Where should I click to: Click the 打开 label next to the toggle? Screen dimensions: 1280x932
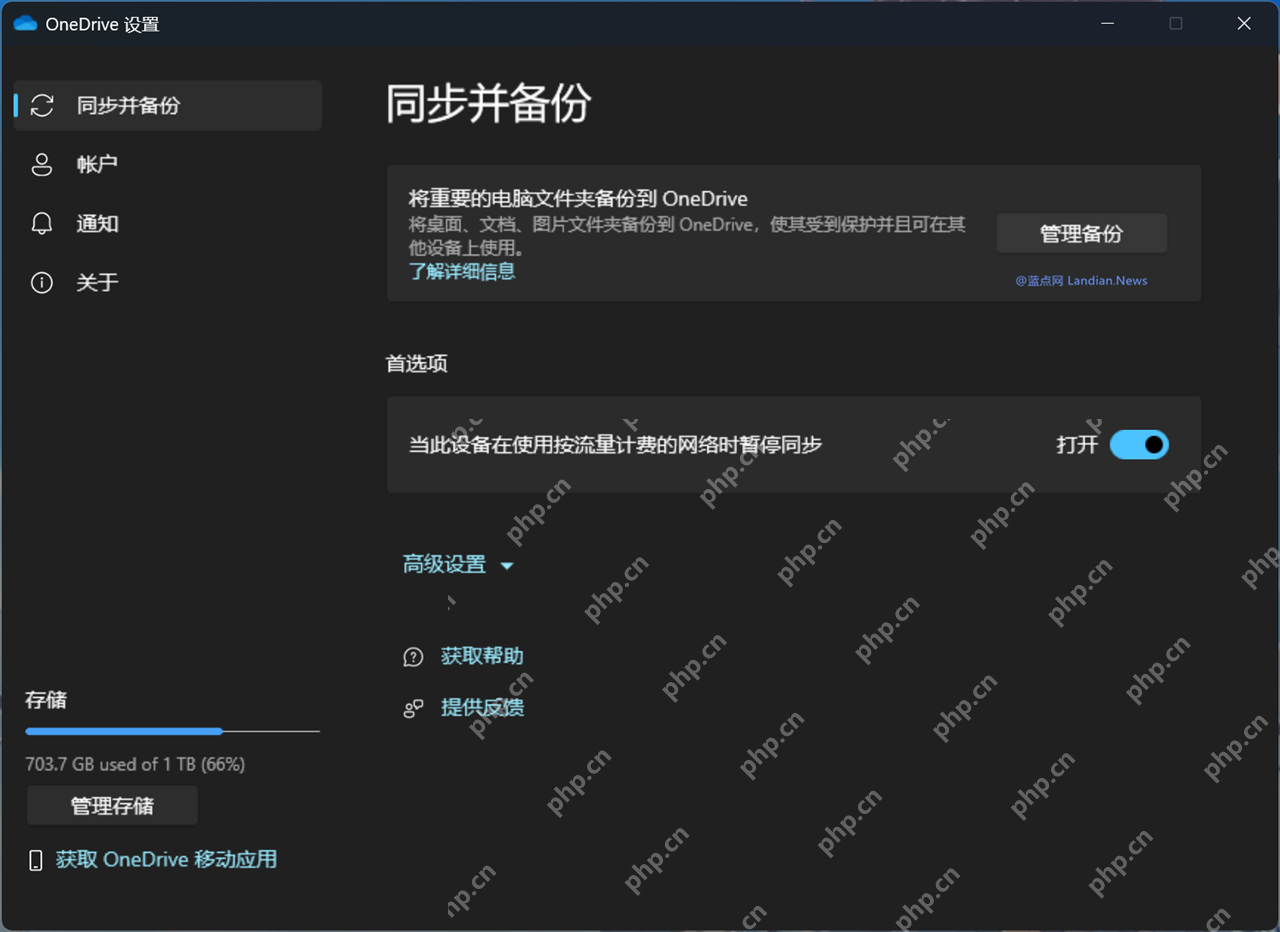pyautogui.click(x=1077, y=445)
